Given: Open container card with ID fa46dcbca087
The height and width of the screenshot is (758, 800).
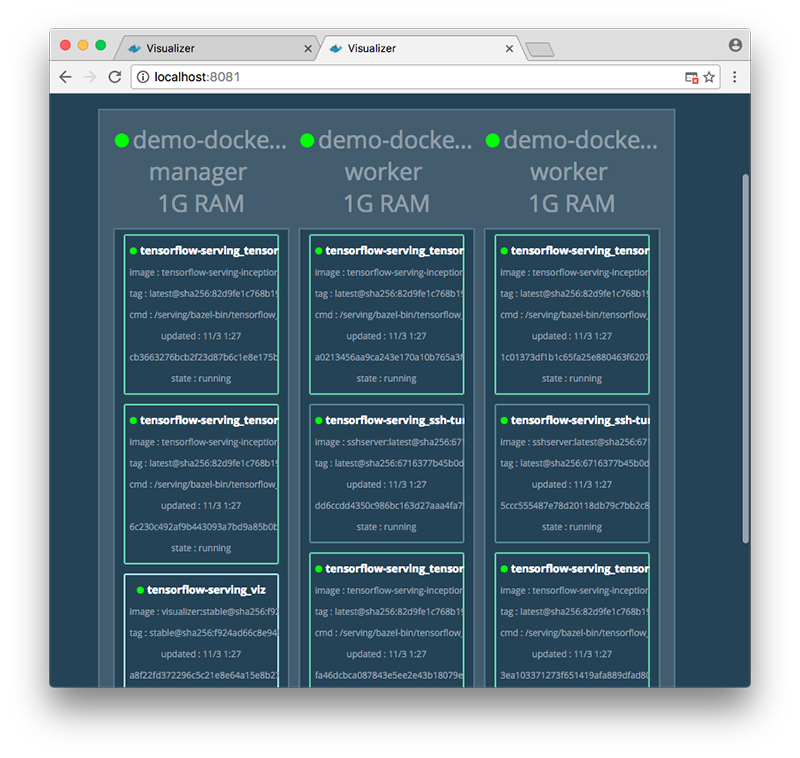Looking at the screenshot, I should pyautogui.click(x=387, y=620).
